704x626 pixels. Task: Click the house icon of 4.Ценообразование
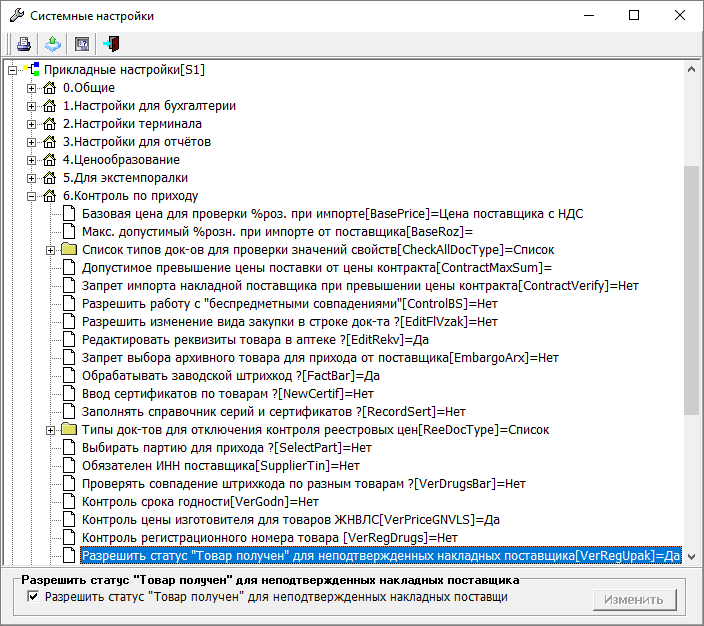(49, 160)
